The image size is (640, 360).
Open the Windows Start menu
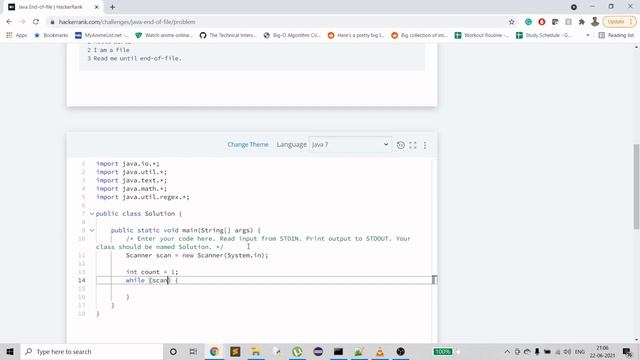tap(10, 351)
